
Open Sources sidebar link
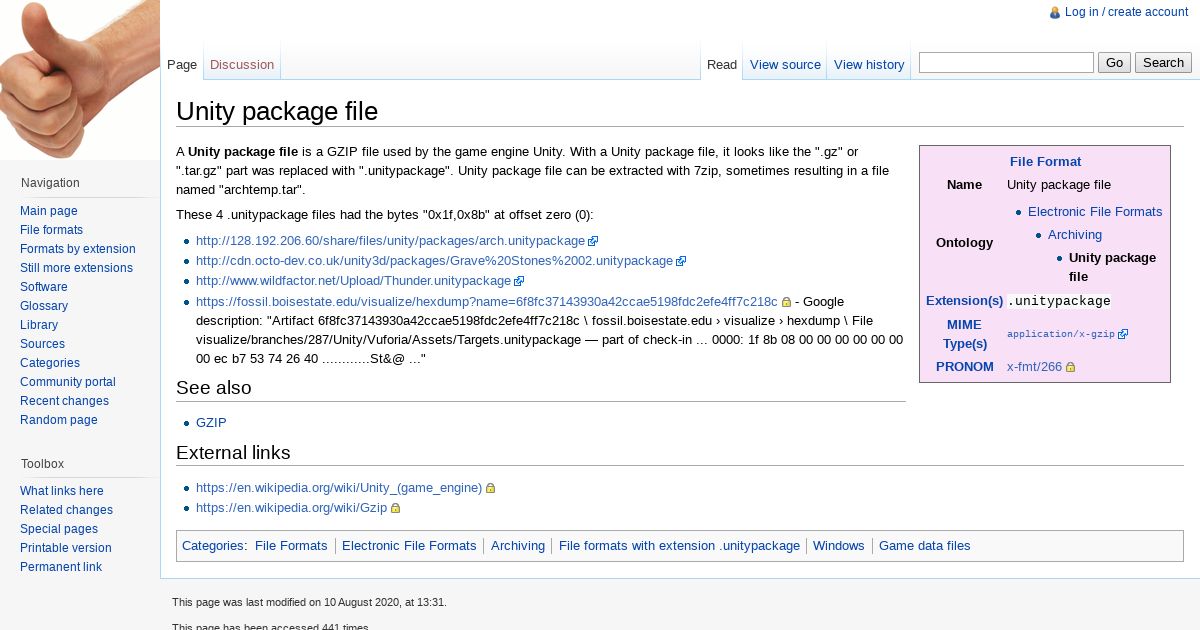42,344
